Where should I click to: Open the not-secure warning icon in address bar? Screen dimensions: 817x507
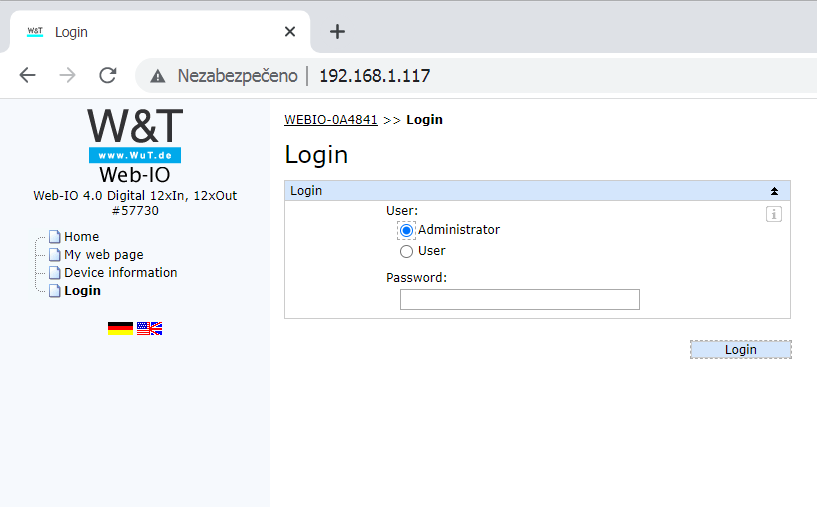157,77
